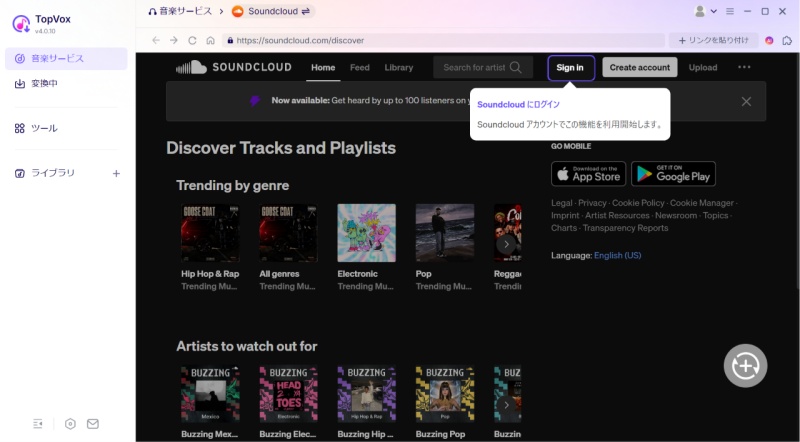Open the Buzzing Hip Hop thumbnail

point(366,394)
